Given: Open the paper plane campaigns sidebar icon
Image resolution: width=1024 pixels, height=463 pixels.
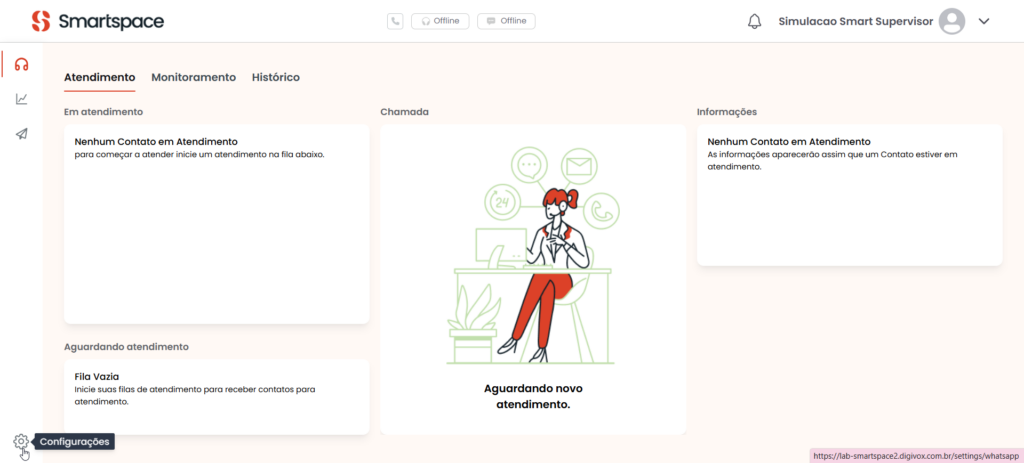Looking at the screenshot, I should tap(21, 133).
